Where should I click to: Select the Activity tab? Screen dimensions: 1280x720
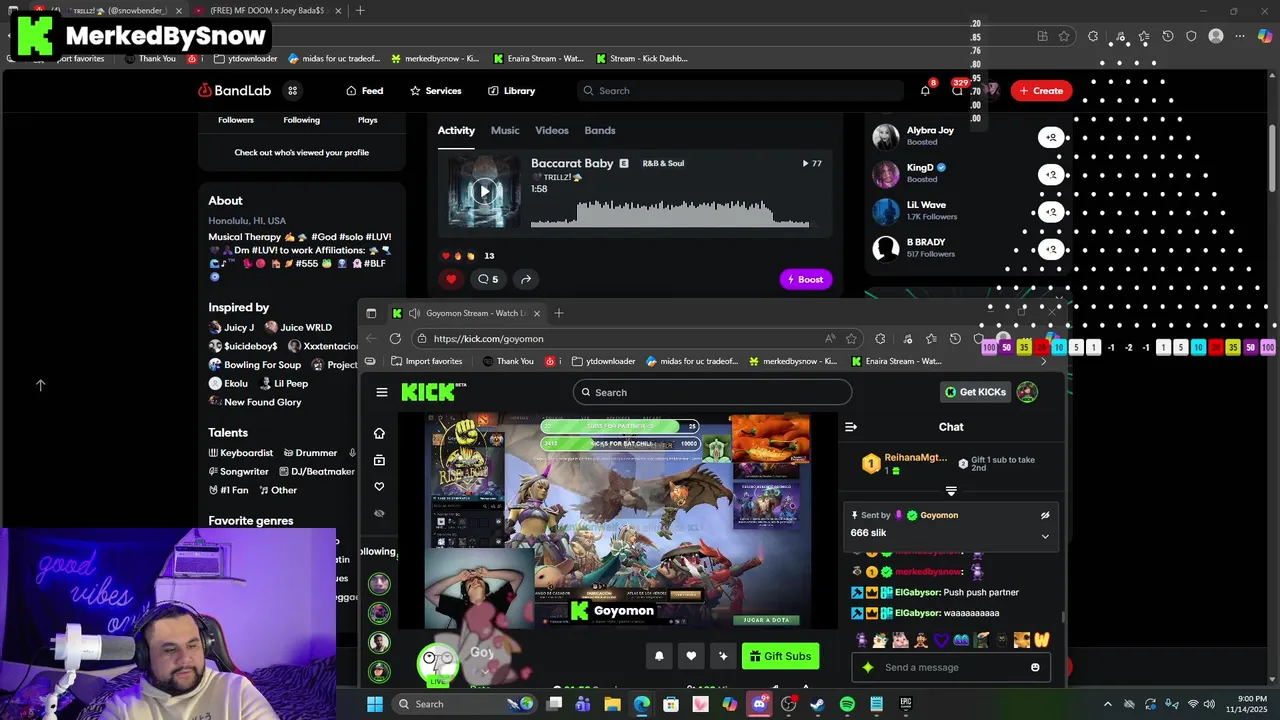point(456,131)
